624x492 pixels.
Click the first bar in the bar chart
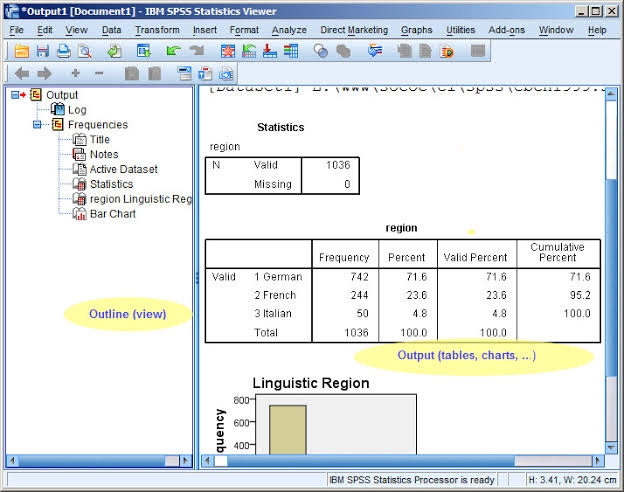tap(288, 430)
